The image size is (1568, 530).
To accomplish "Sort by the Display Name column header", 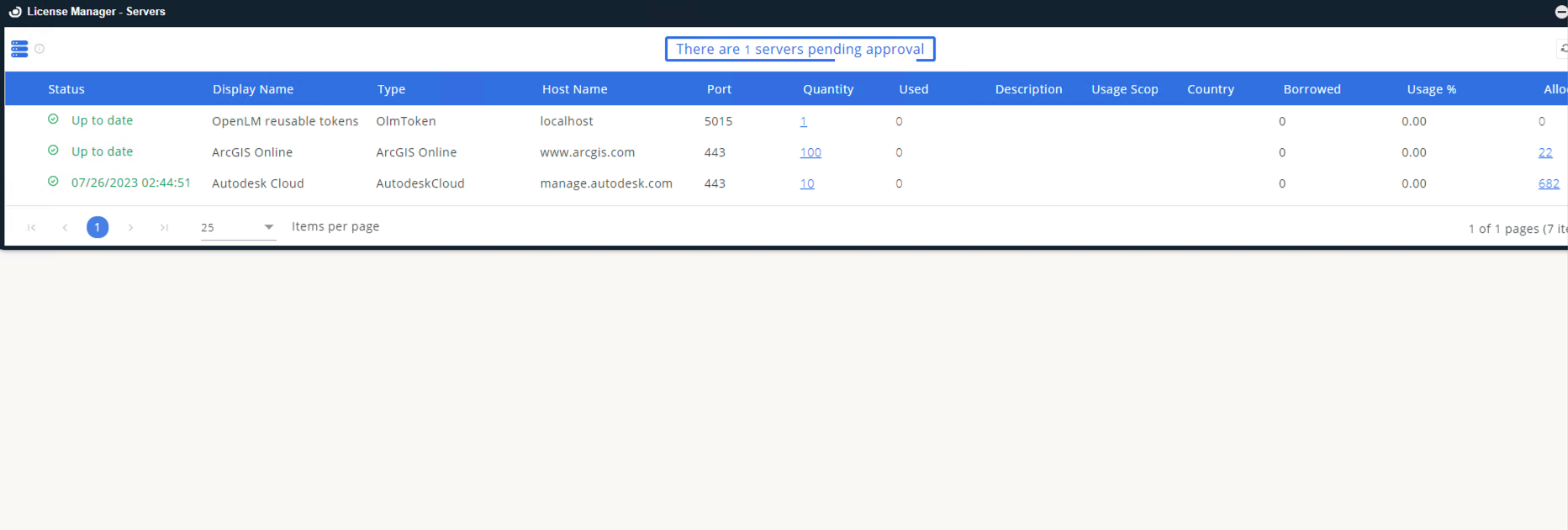I will coord(253,89).
